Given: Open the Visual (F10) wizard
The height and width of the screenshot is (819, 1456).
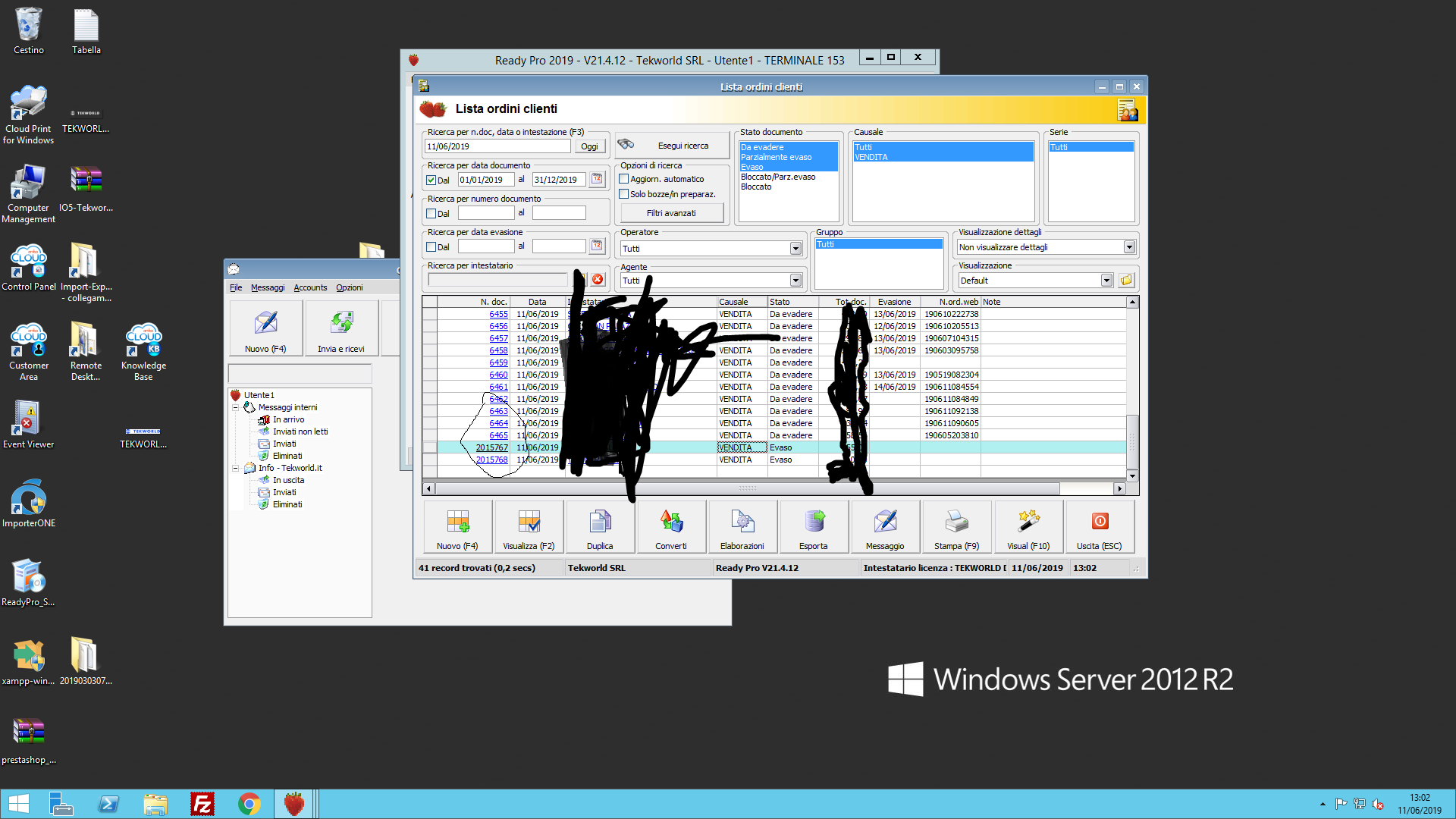Looking at the screenshot, I should click(x=1028, y=528).
